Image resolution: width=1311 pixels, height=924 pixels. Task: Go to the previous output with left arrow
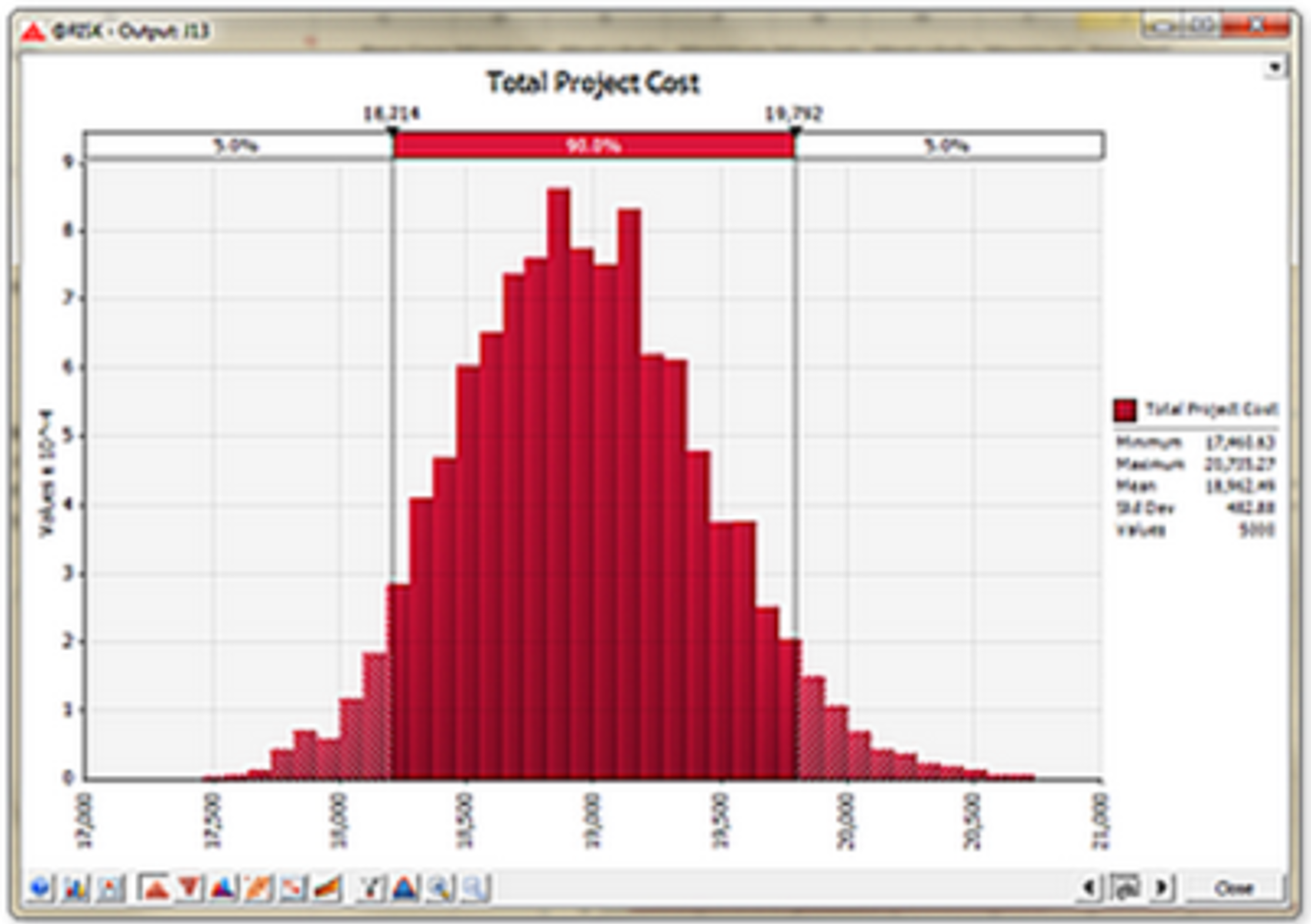pos(1089,888)
